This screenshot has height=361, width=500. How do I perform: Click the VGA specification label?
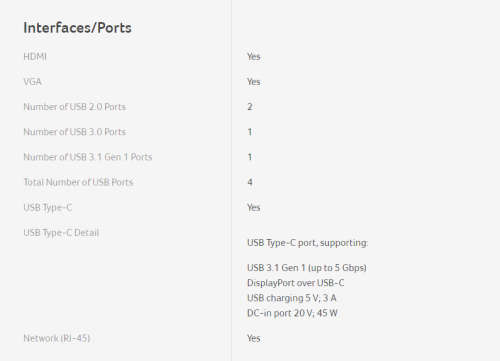[33, 82]
